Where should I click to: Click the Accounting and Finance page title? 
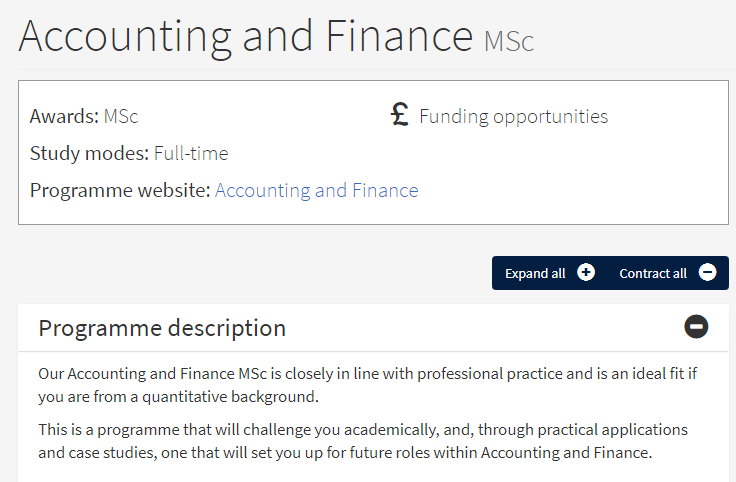point(245,37)
